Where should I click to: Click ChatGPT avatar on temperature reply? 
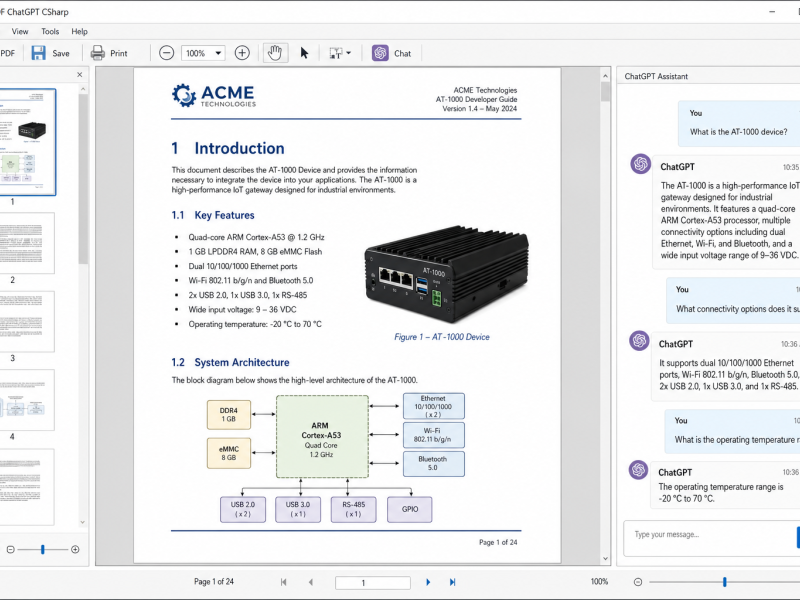[638, 470]
